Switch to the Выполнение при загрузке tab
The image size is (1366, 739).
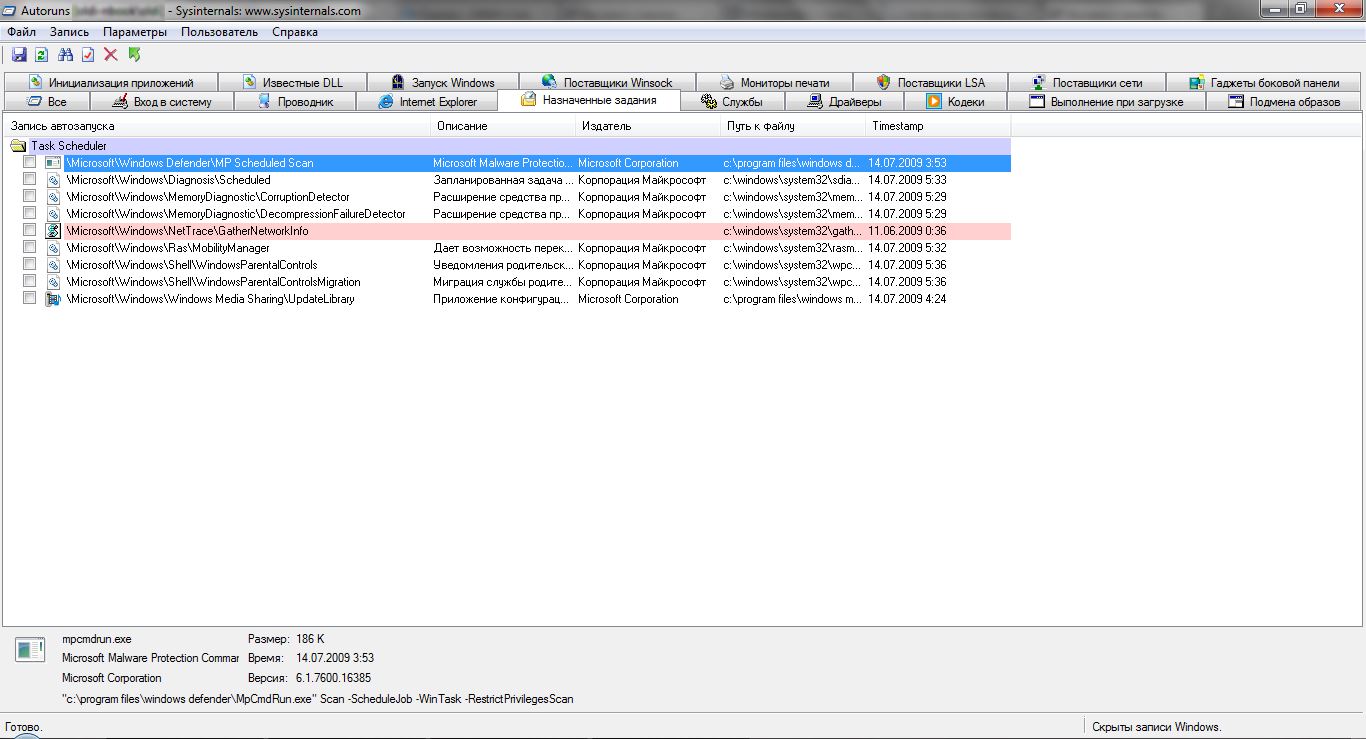(x=1107, y=101)
